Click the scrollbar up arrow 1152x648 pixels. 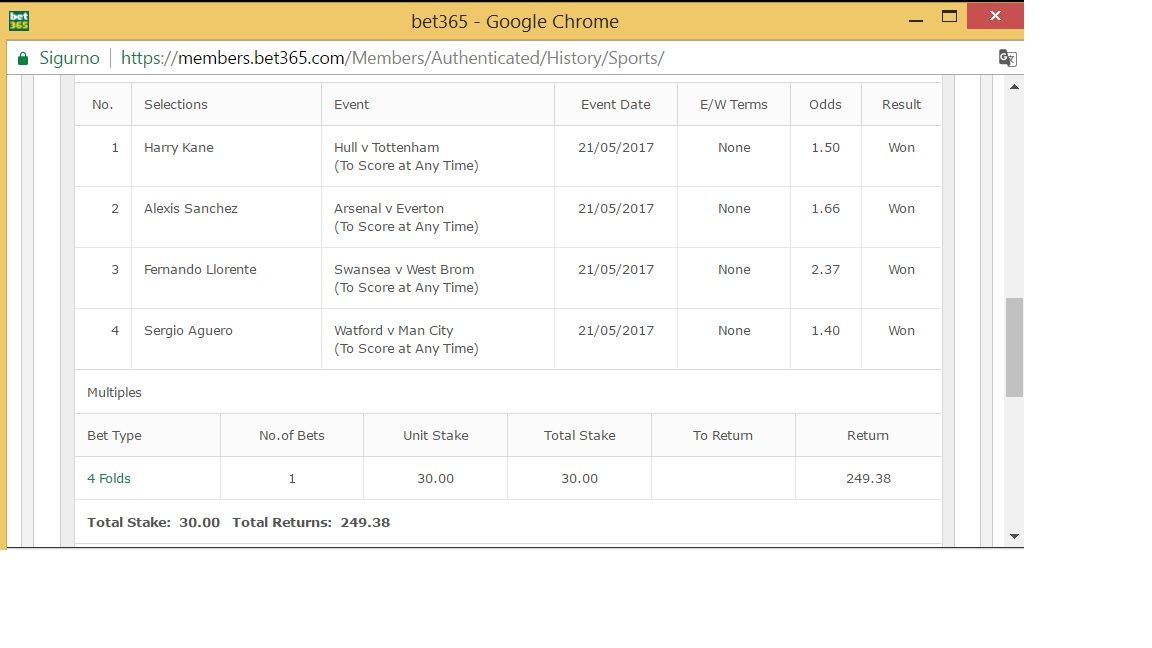tap(1014, 87)
